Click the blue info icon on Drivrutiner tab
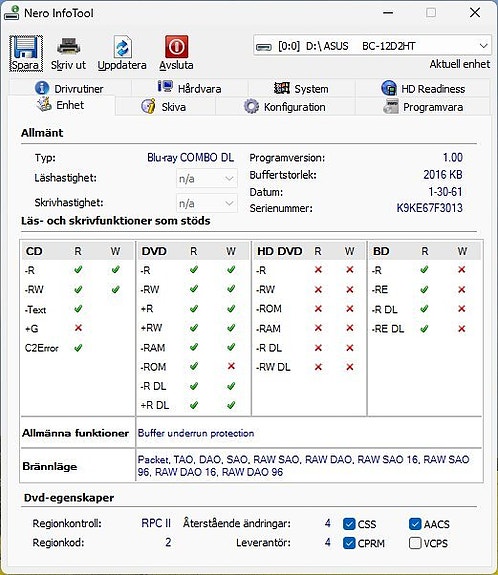498x575 pixels. pyautogui.click(x=42, y=88)
